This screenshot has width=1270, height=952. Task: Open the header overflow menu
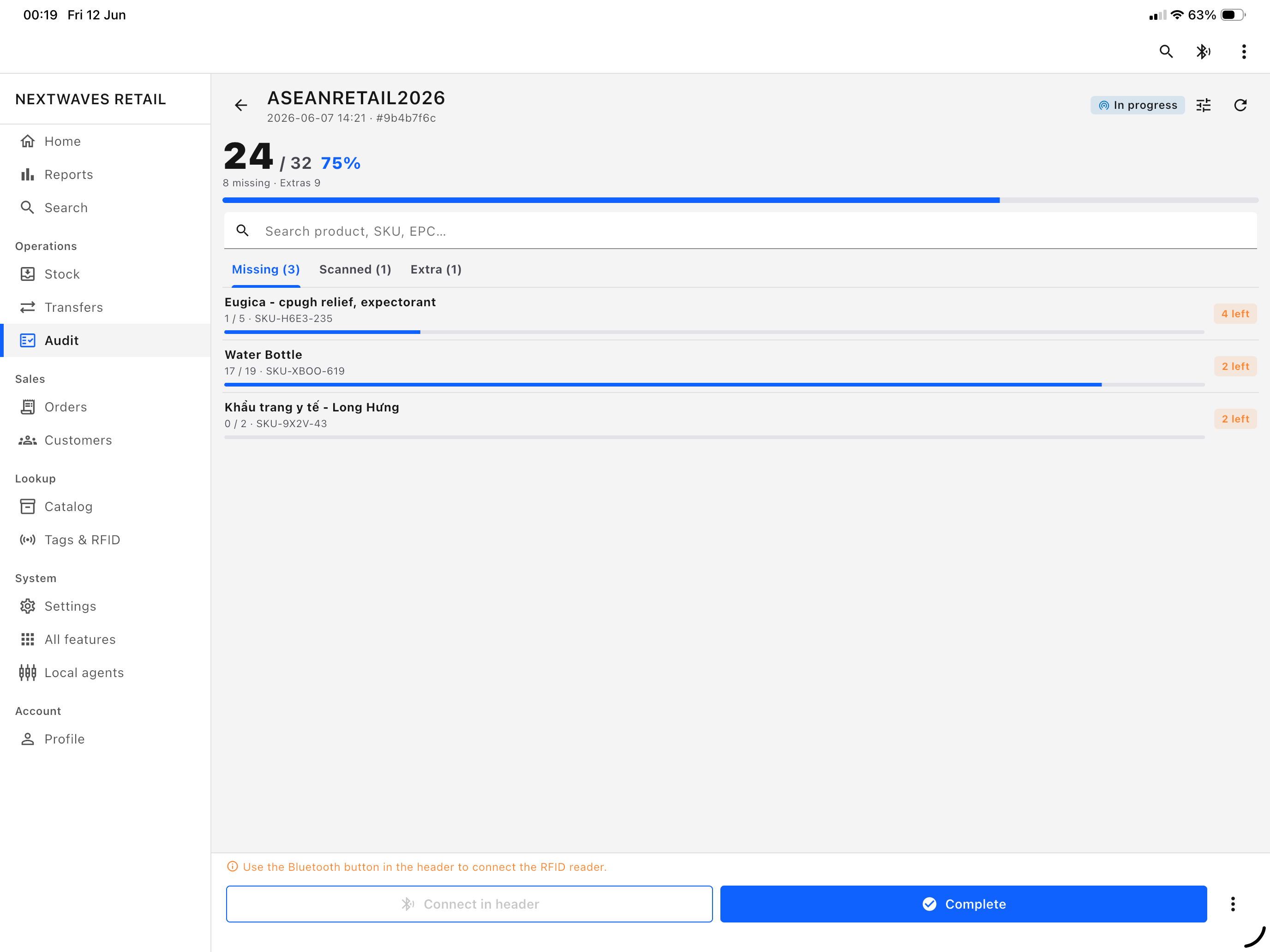tap(1244, 52)
